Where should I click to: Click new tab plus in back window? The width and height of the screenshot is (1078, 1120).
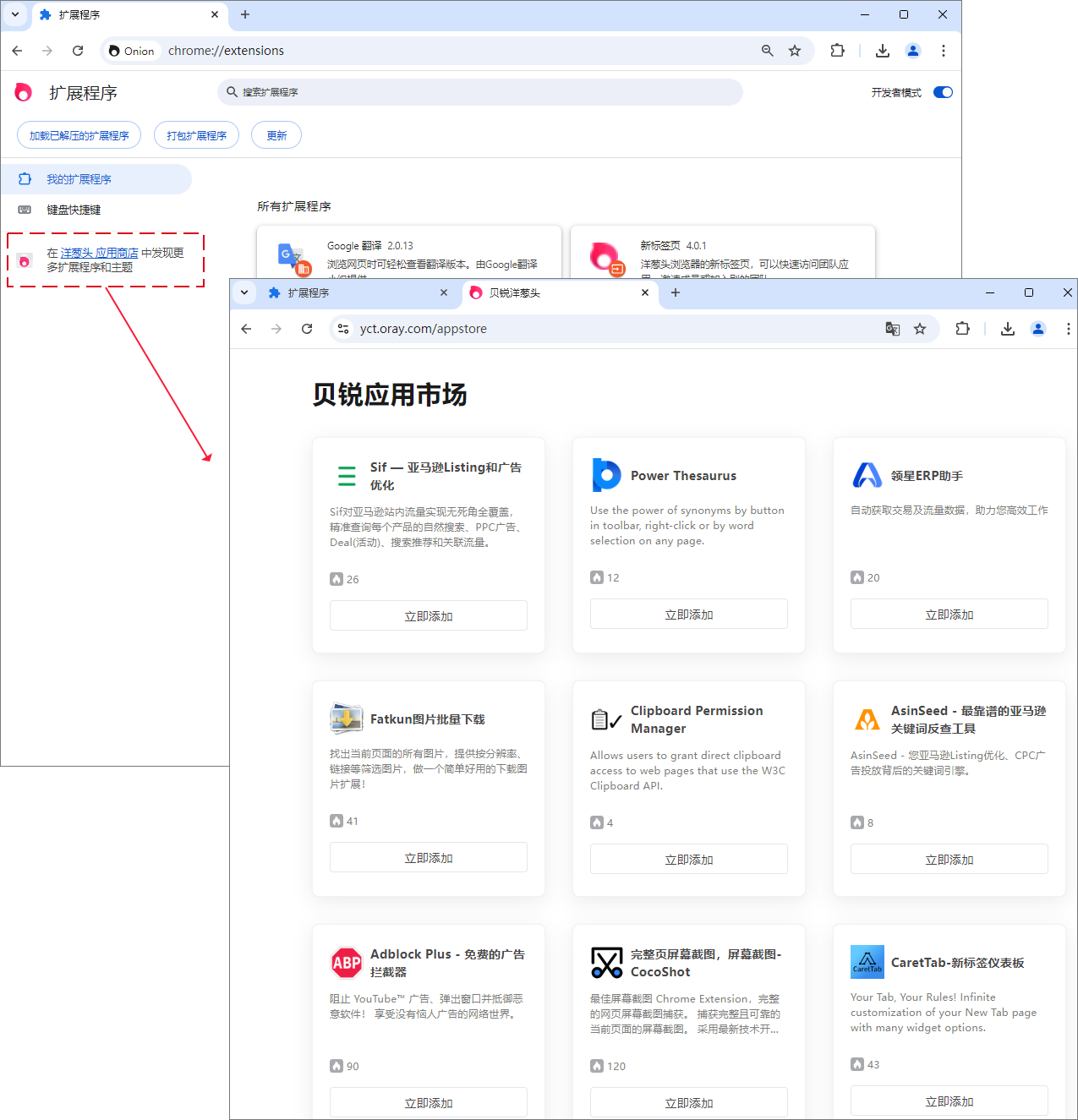tap(245, 14)
